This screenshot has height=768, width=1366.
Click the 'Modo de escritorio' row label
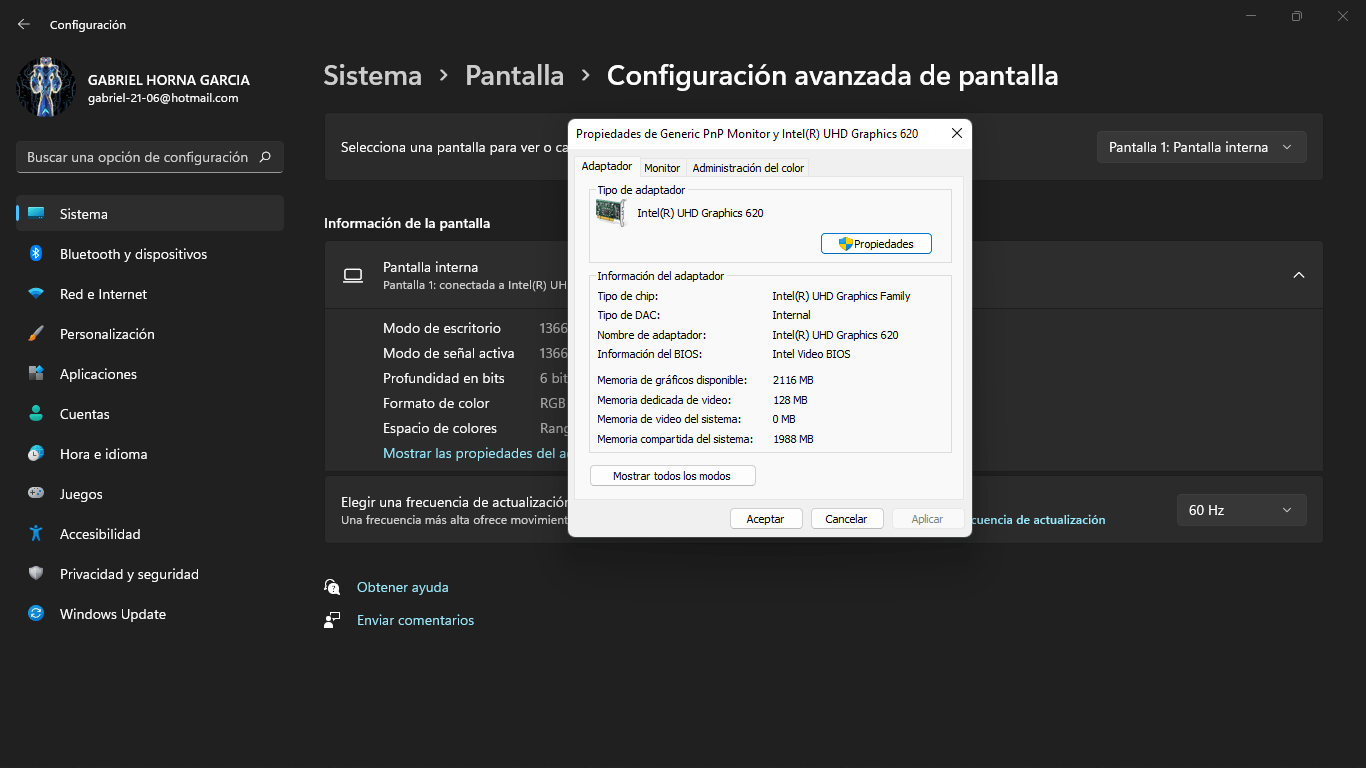click(442, 328)
